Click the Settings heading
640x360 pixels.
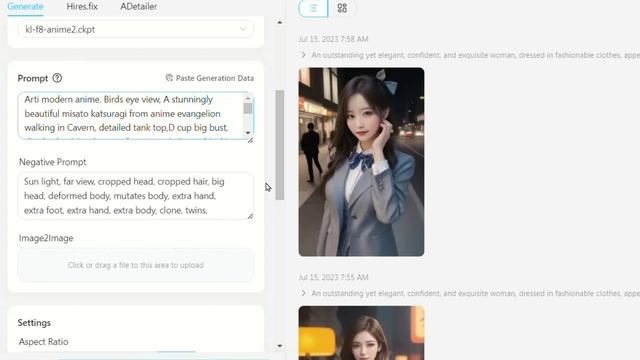click(34, 322)
